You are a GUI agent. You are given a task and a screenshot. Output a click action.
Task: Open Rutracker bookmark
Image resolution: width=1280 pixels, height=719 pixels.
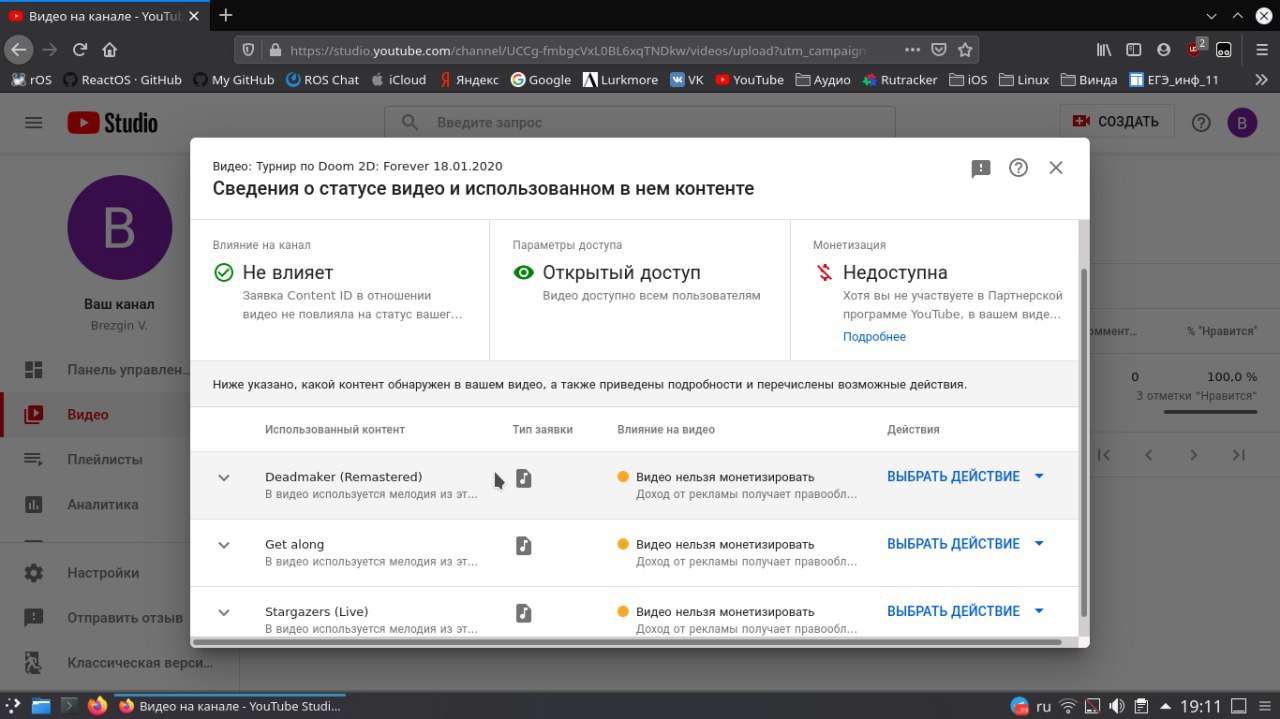(899, 80)
